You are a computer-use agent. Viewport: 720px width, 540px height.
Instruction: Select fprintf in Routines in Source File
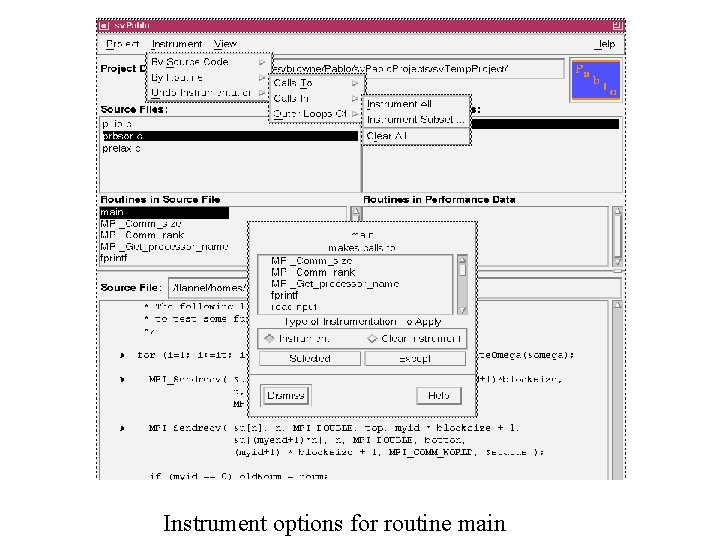tap(114, 258)
